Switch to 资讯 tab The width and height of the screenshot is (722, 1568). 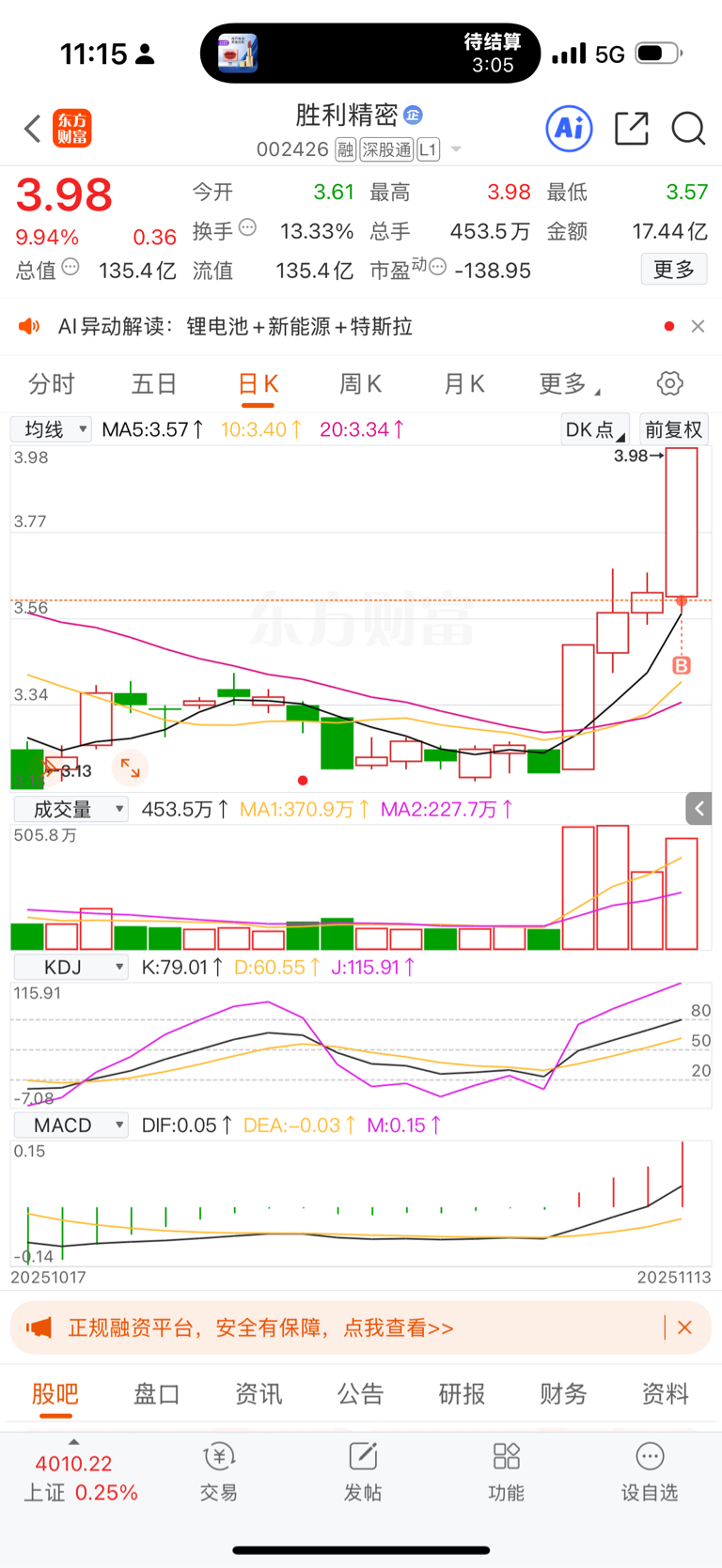point(259,1393)
